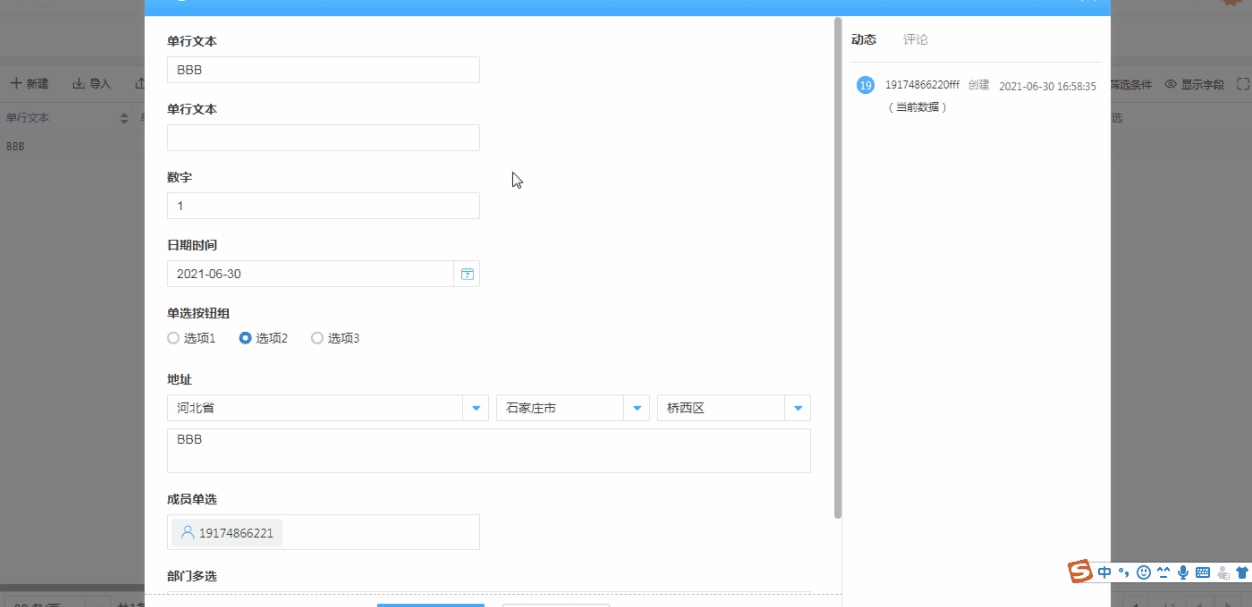Activate Sogou voice input microphone
Screen dimensions: 1252x607
click(x=1183, y=573)
